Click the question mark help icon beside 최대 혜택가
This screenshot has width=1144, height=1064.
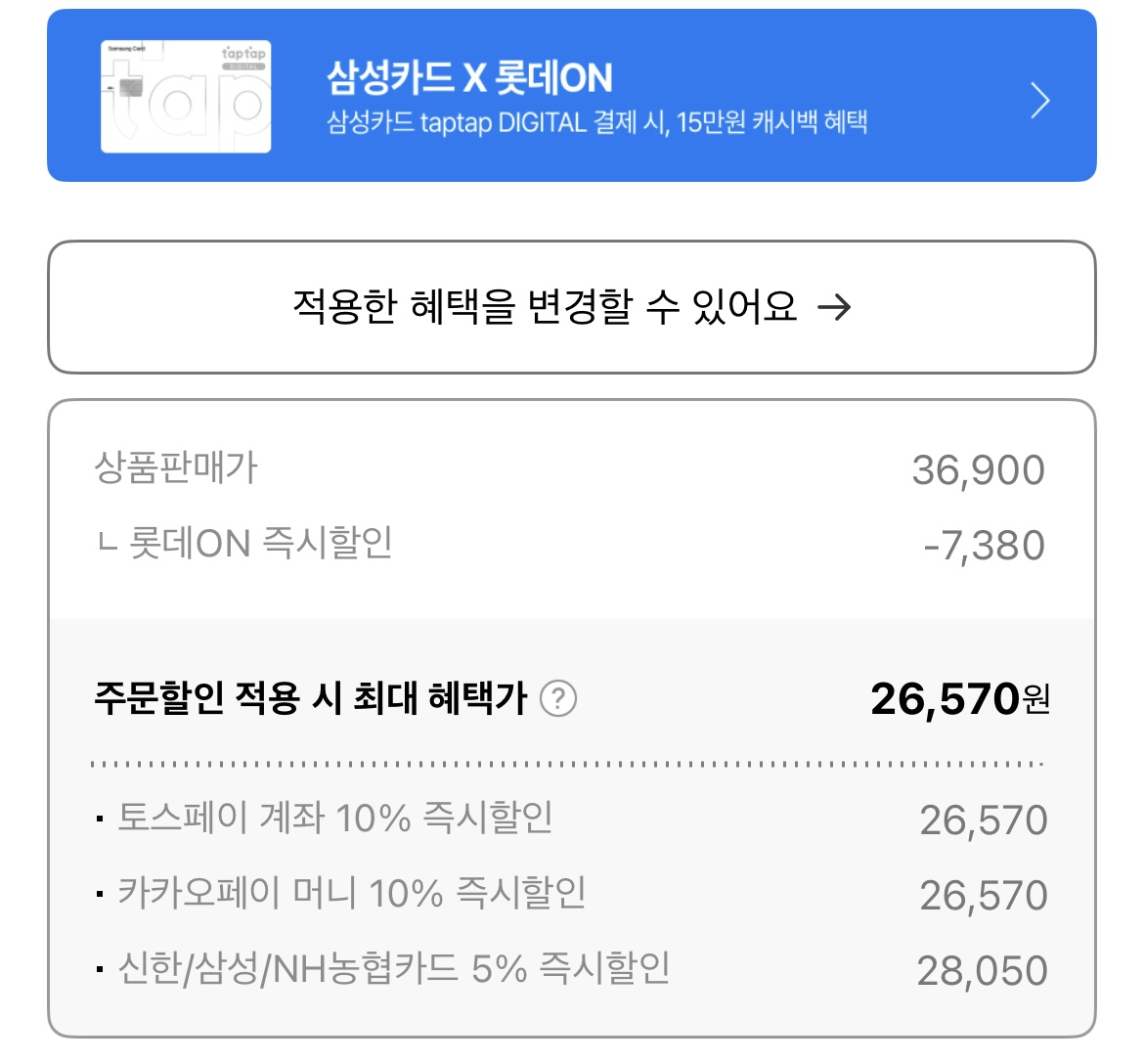click(558, 698)
